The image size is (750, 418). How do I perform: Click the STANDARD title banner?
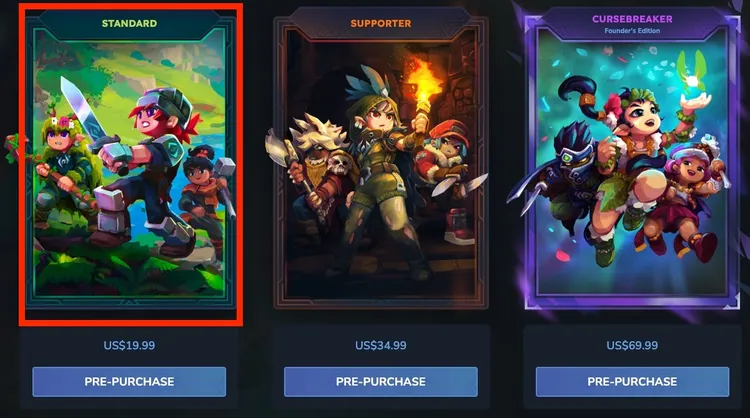coord(129,23)
